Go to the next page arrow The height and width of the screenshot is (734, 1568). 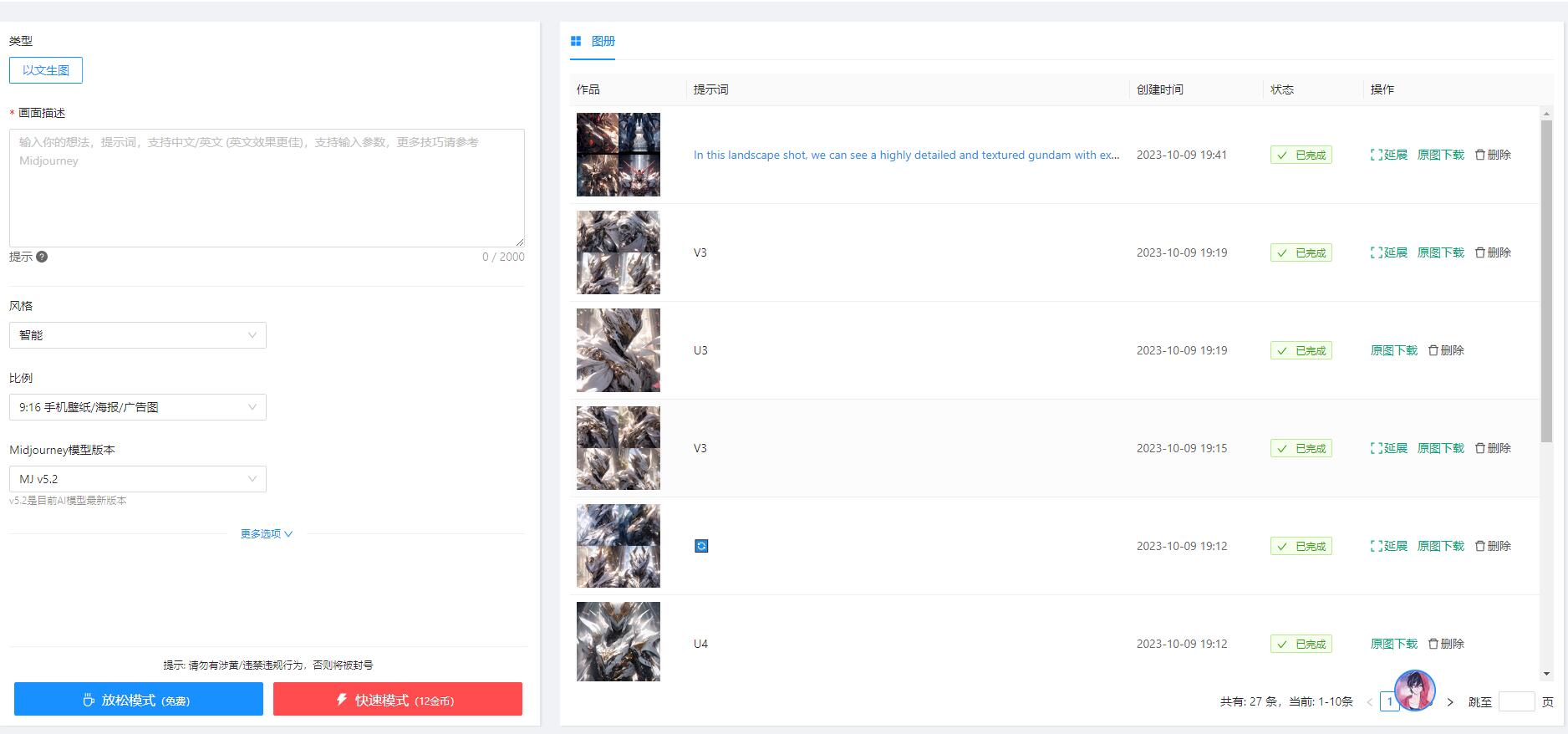pos(1450,702)
